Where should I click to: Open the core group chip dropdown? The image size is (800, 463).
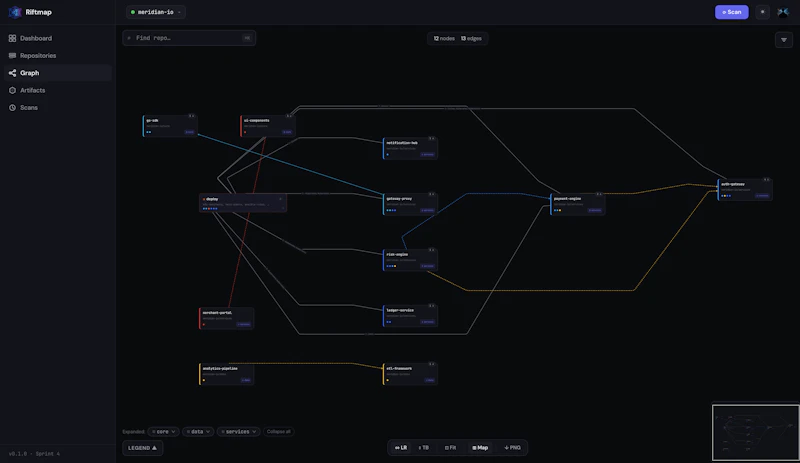163,431
